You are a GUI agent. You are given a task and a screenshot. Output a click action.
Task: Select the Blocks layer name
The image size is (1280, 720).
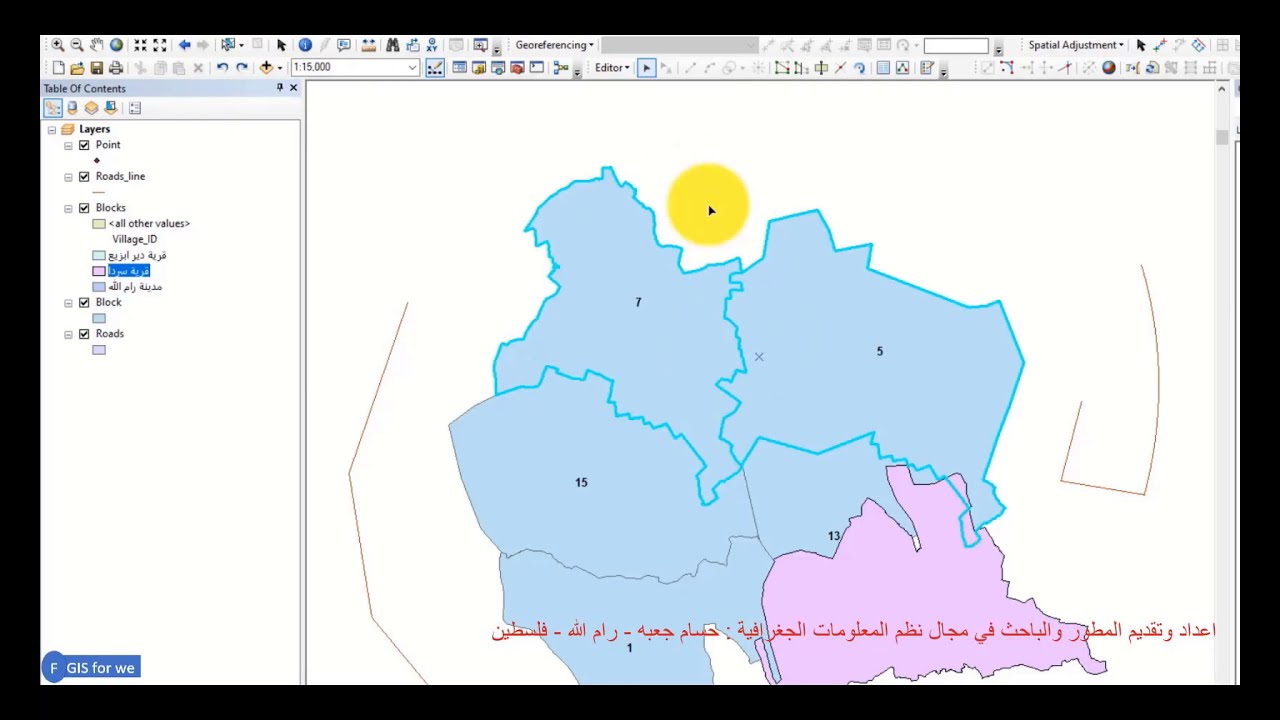110,208
